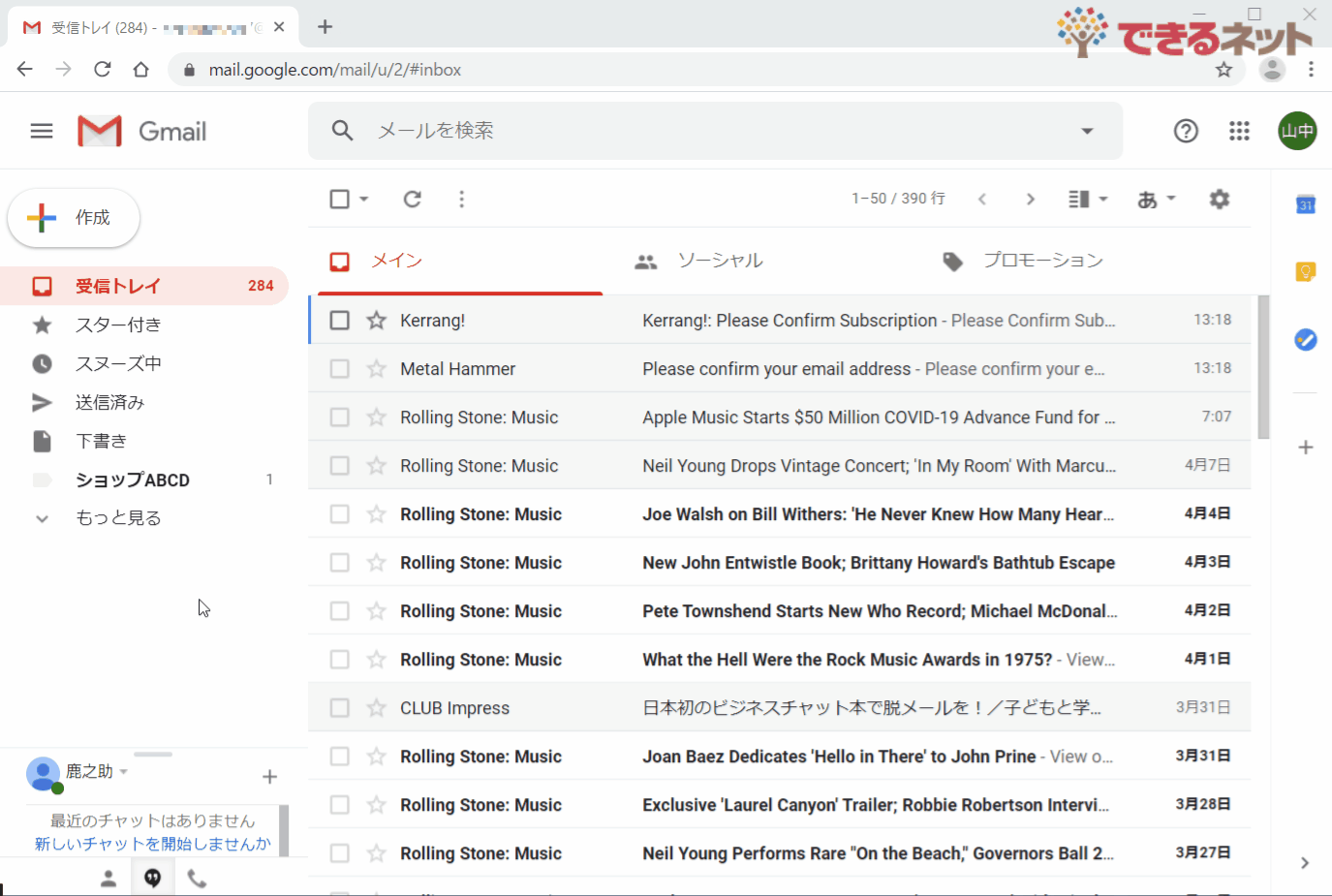Get add-ons with the plus icon

coord(1305,447)
